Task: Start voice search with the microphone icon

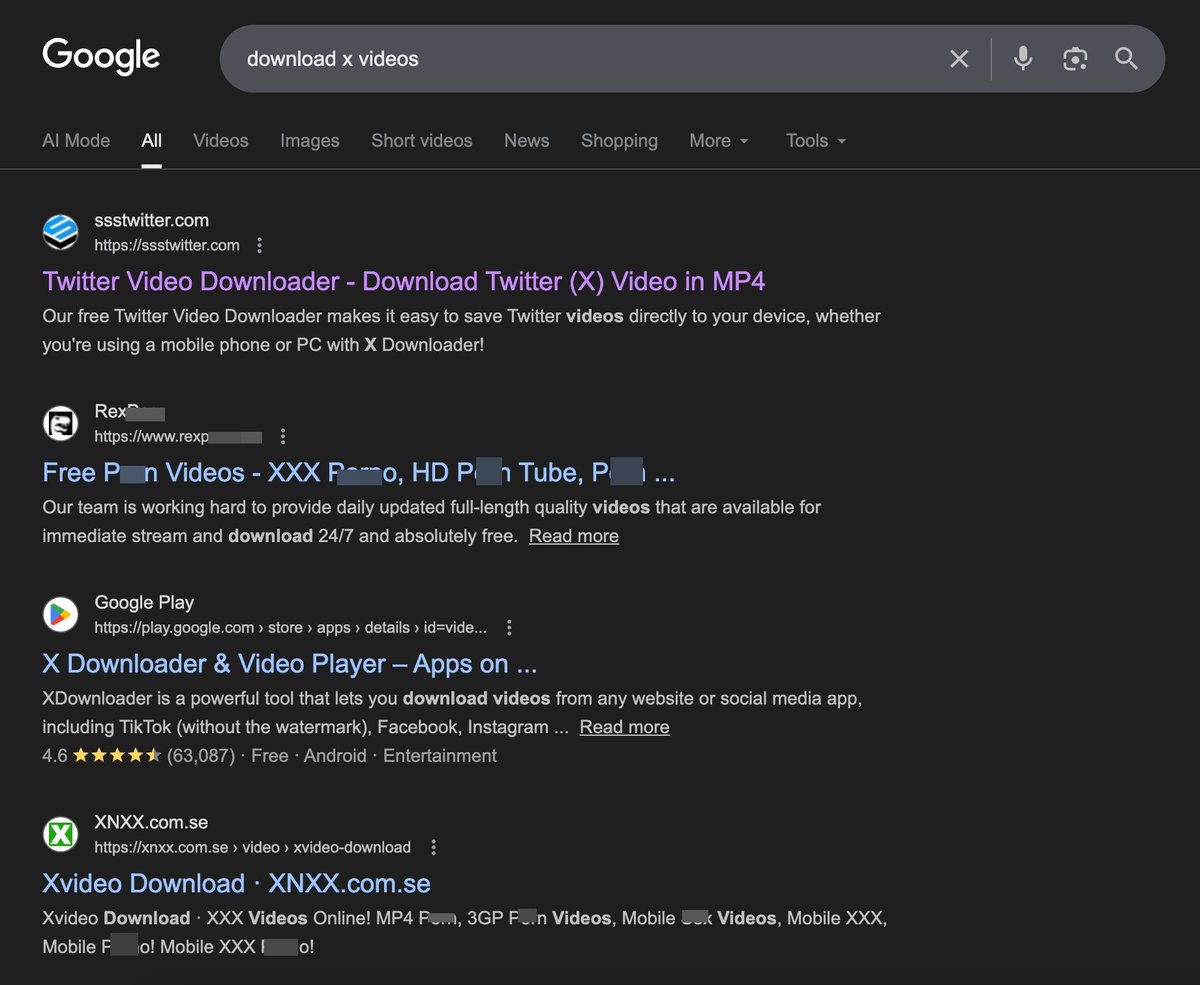Action: click(1022, 59)
